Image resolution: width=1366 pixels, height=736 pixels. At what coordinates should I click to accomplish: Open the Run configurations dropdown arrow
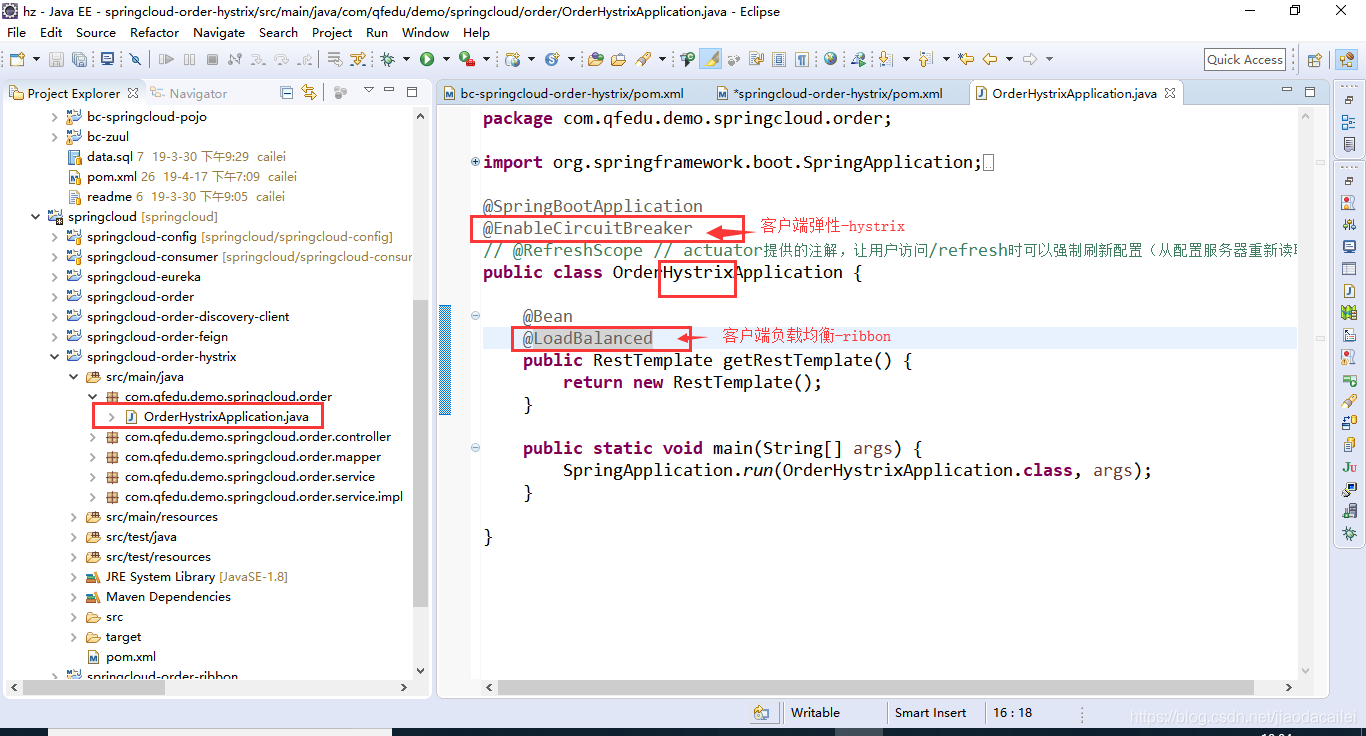pos(445,59)
